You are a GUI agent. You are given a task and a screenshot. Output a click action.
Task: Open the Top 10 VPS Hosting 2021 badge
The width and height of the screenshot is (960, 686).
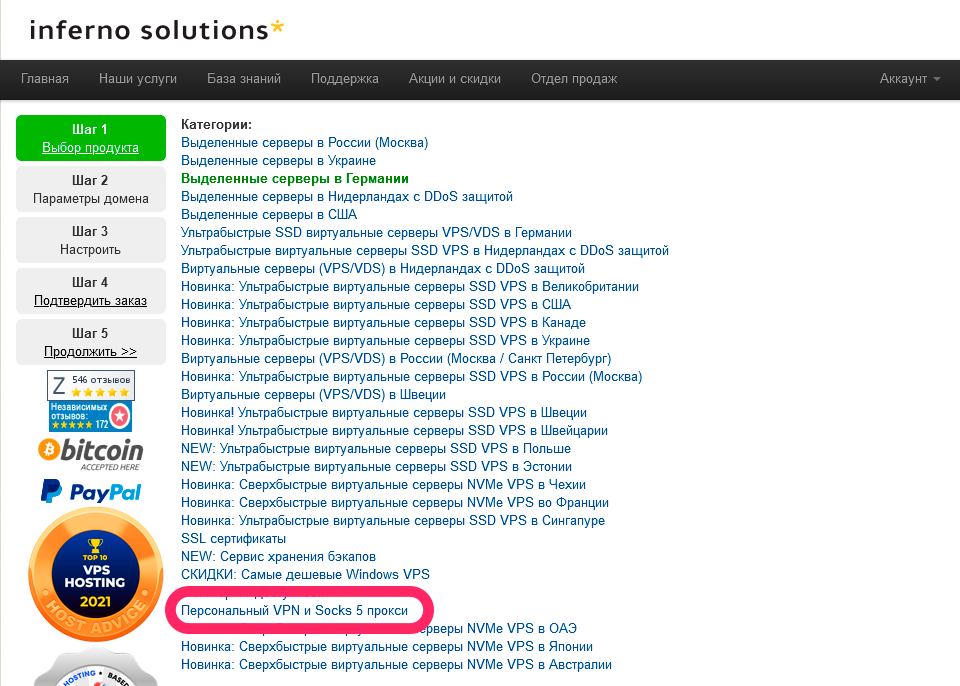(96, 575)
